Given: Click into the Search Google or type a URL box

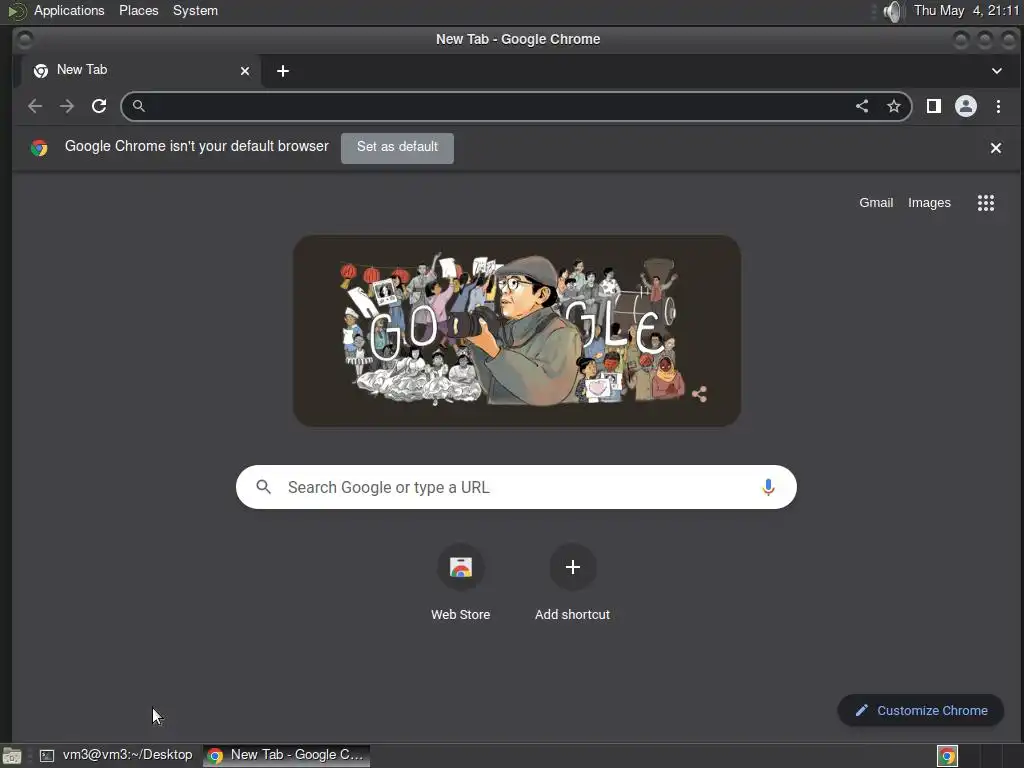Looking at the screenshot, I should click(516, 487).
